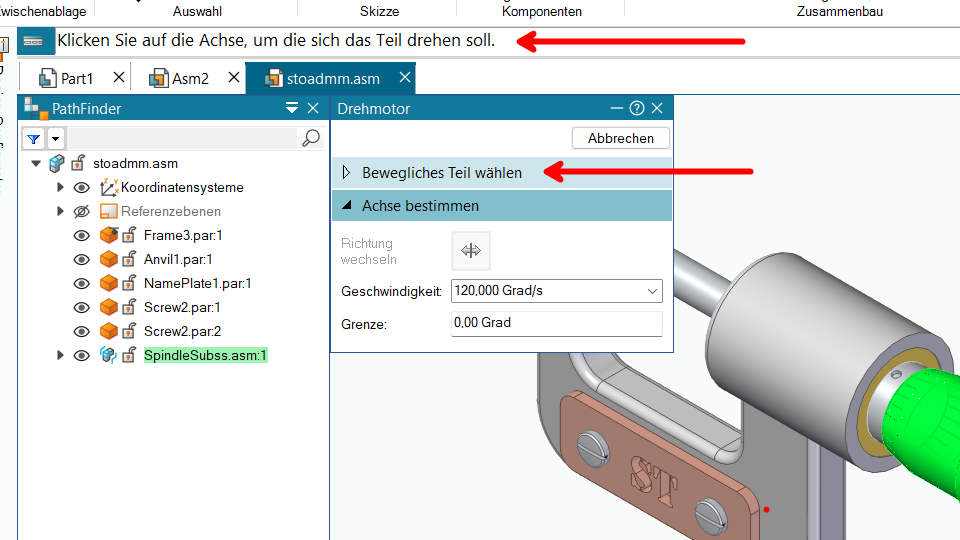The image size is (960, 540).
Task: Collapse the stoadmm.asm root node
Action: coord(36,163)
